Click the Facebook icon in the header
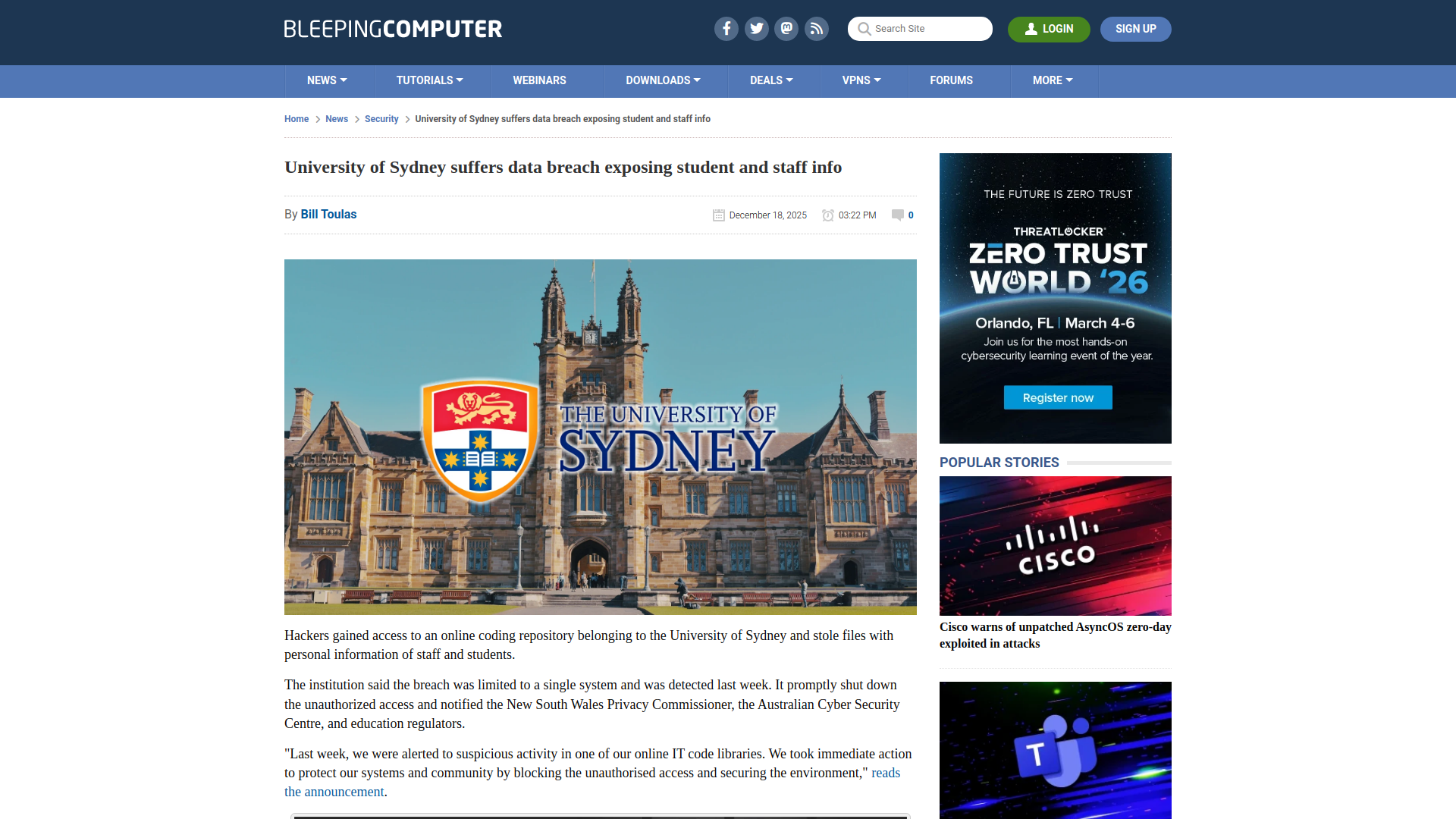Image resolution: width=1456 pixels, height=819 pixels. tap(726, 29)
